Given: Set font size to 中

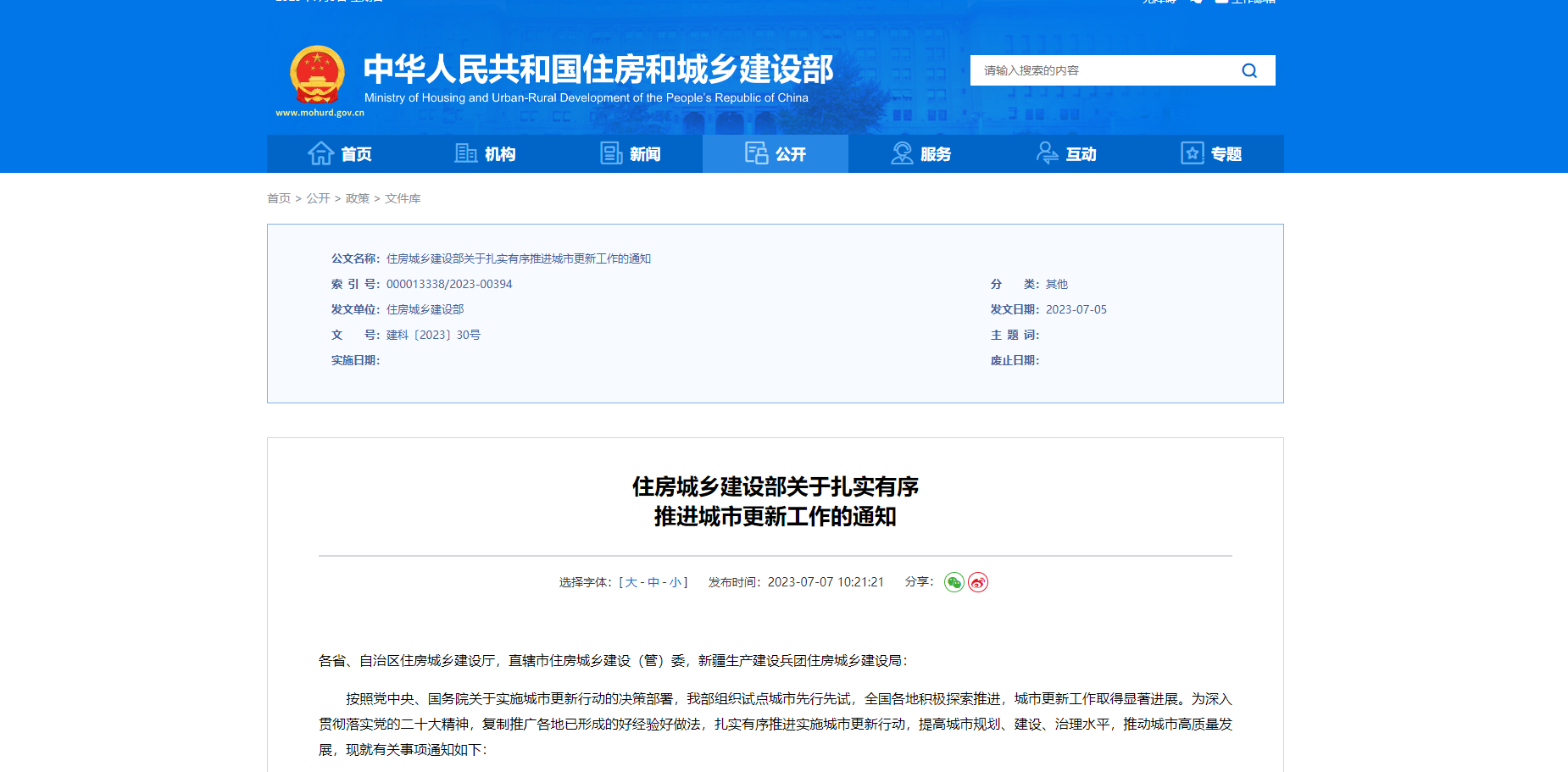Looking at the screenshot, I should point(653,582).
